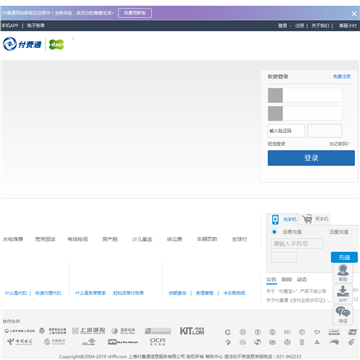Open the 付费宝+ 产品下线公告 notice
Image resolution: width=360 pixels, height=360 pixels.
[x=296, y=291]
